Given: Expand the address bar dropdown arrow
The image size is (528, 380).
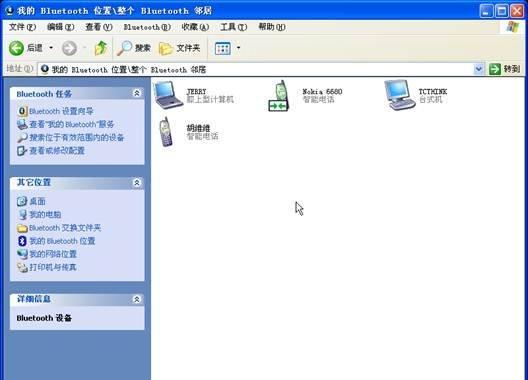Looking at the screenshot, I should [x=478, y=69].
